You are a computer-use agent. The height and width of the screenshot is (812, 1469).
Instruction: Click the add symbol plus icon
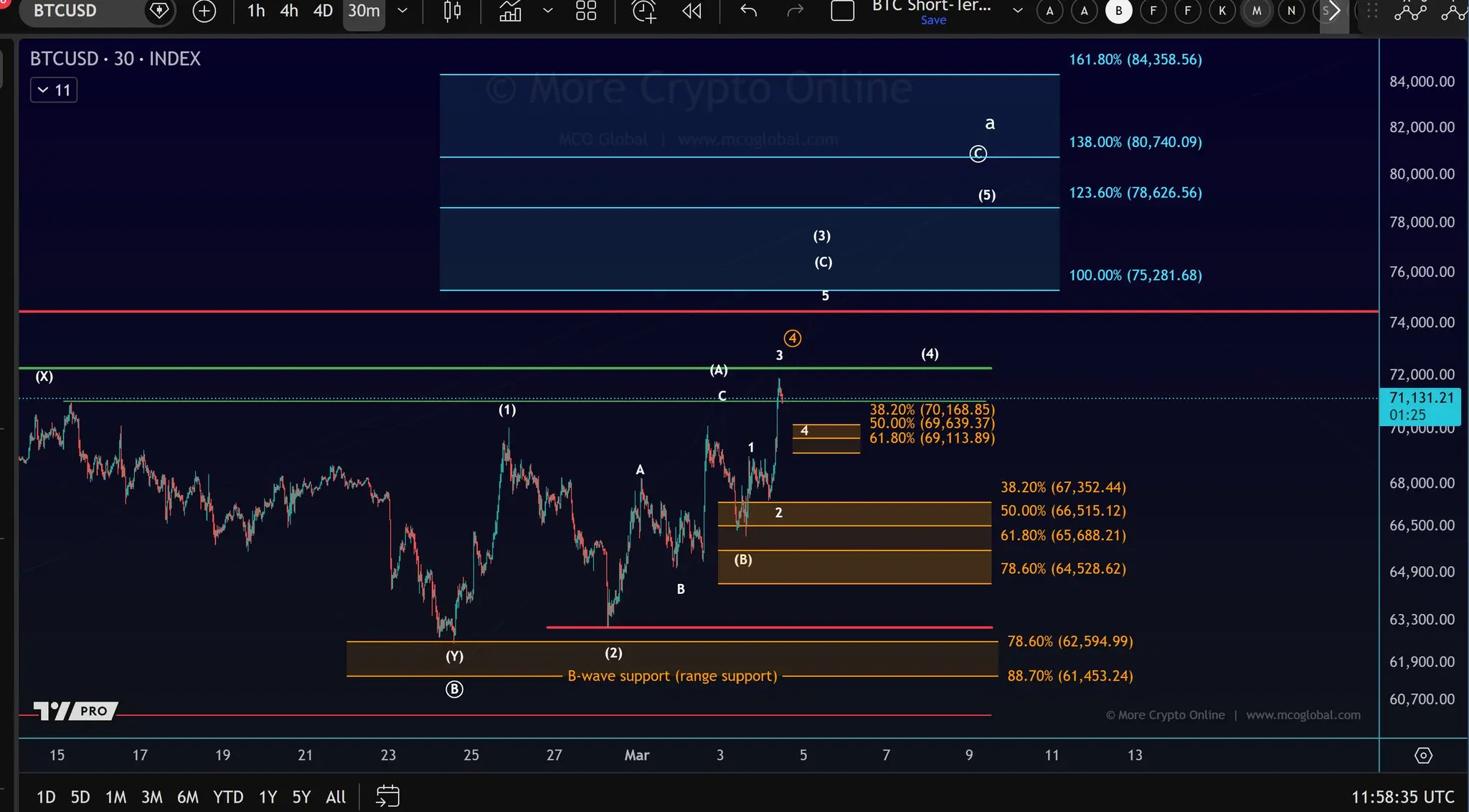pyautogui.click(x=204, y=11)
